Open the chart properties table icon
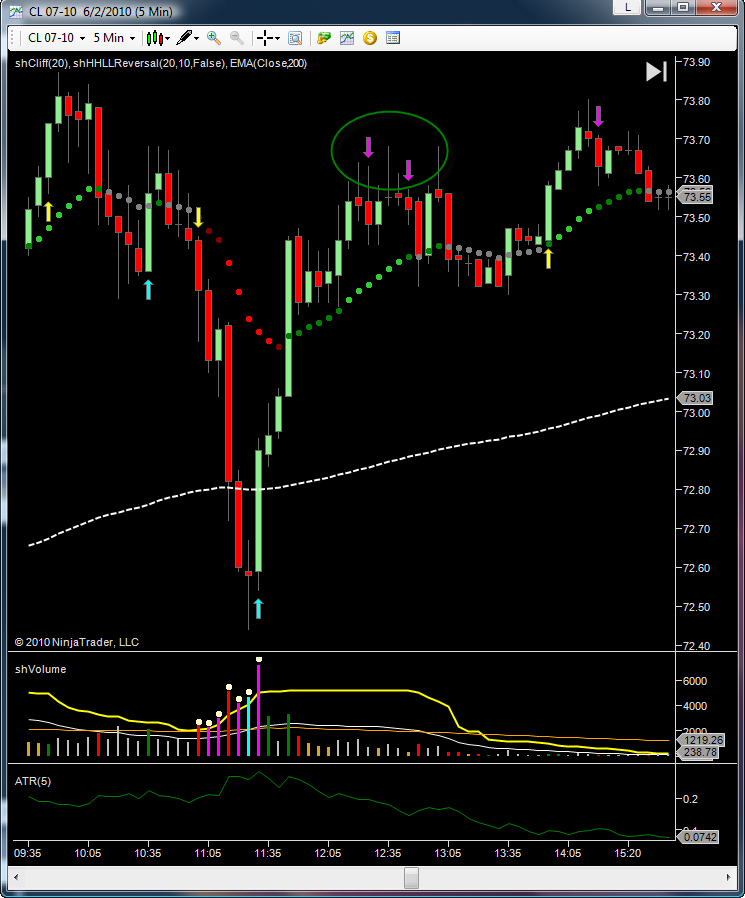Viewport: 745px width, 898px height. (x=393, y=38)
